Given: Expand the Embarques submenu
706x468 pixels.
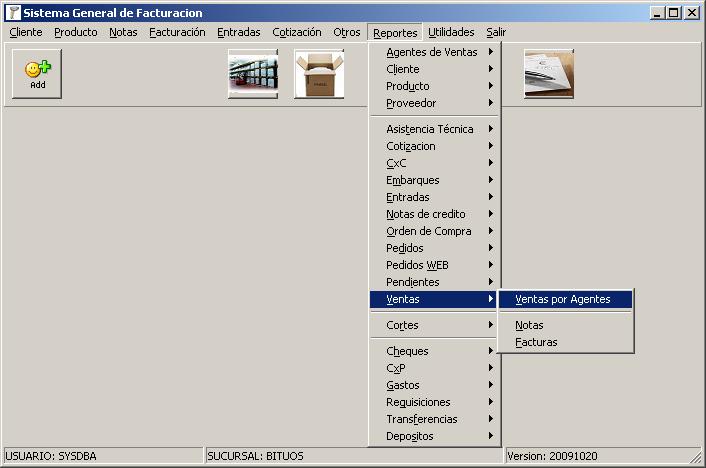Looking at the screenshot, I should click(434, 180).
